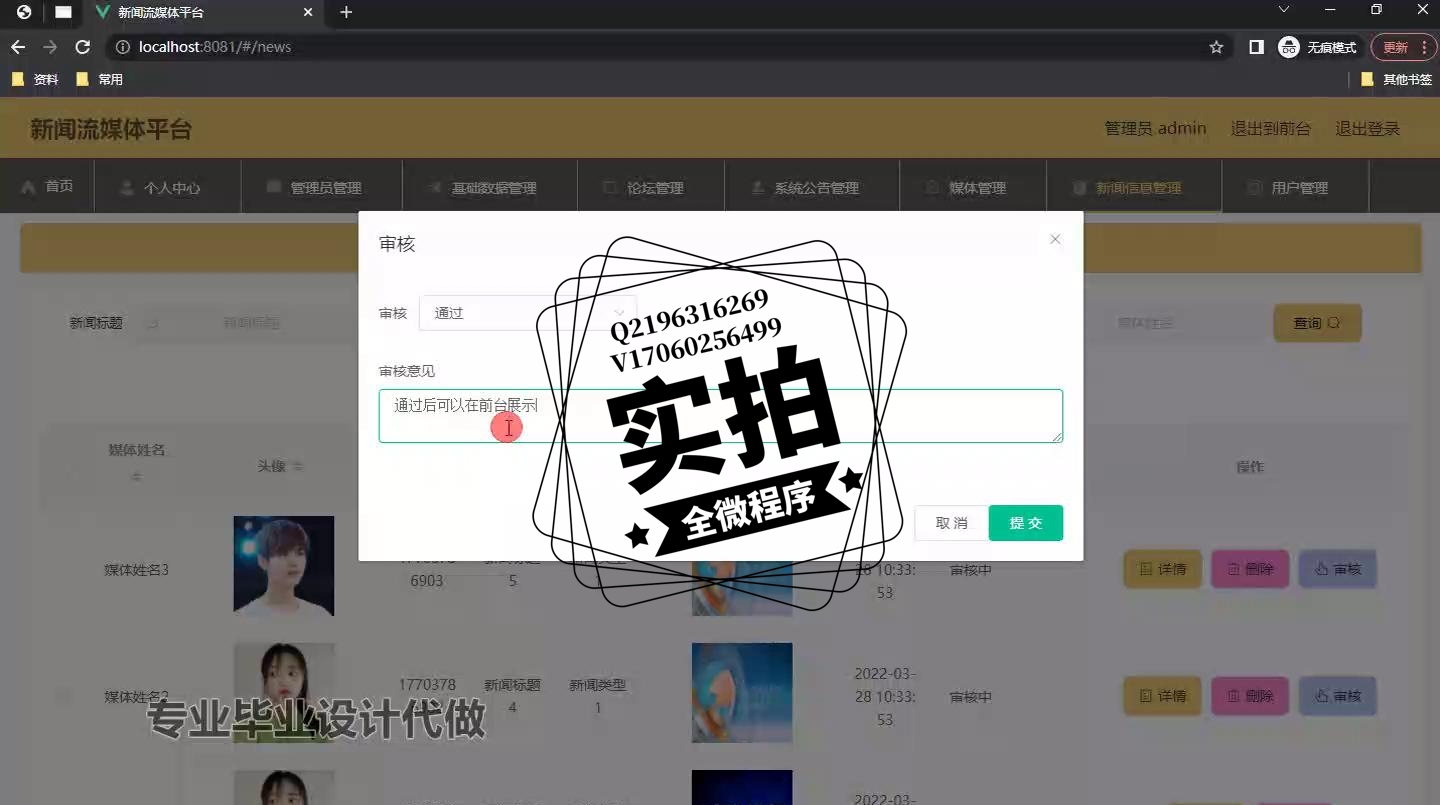Image resolution: width=1440 pixels, height=805 pixels.
Task: Click 审核 button for 媒体姓名2 row
Action: tap(1338, 696)
